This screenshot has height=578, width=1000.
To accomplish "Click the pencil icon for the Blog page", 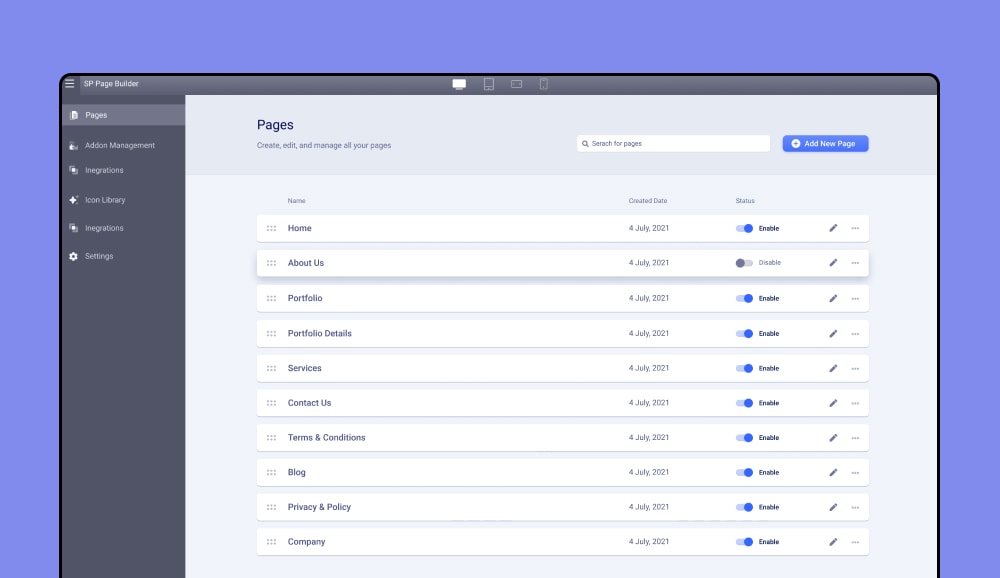I will coord(833,472).
